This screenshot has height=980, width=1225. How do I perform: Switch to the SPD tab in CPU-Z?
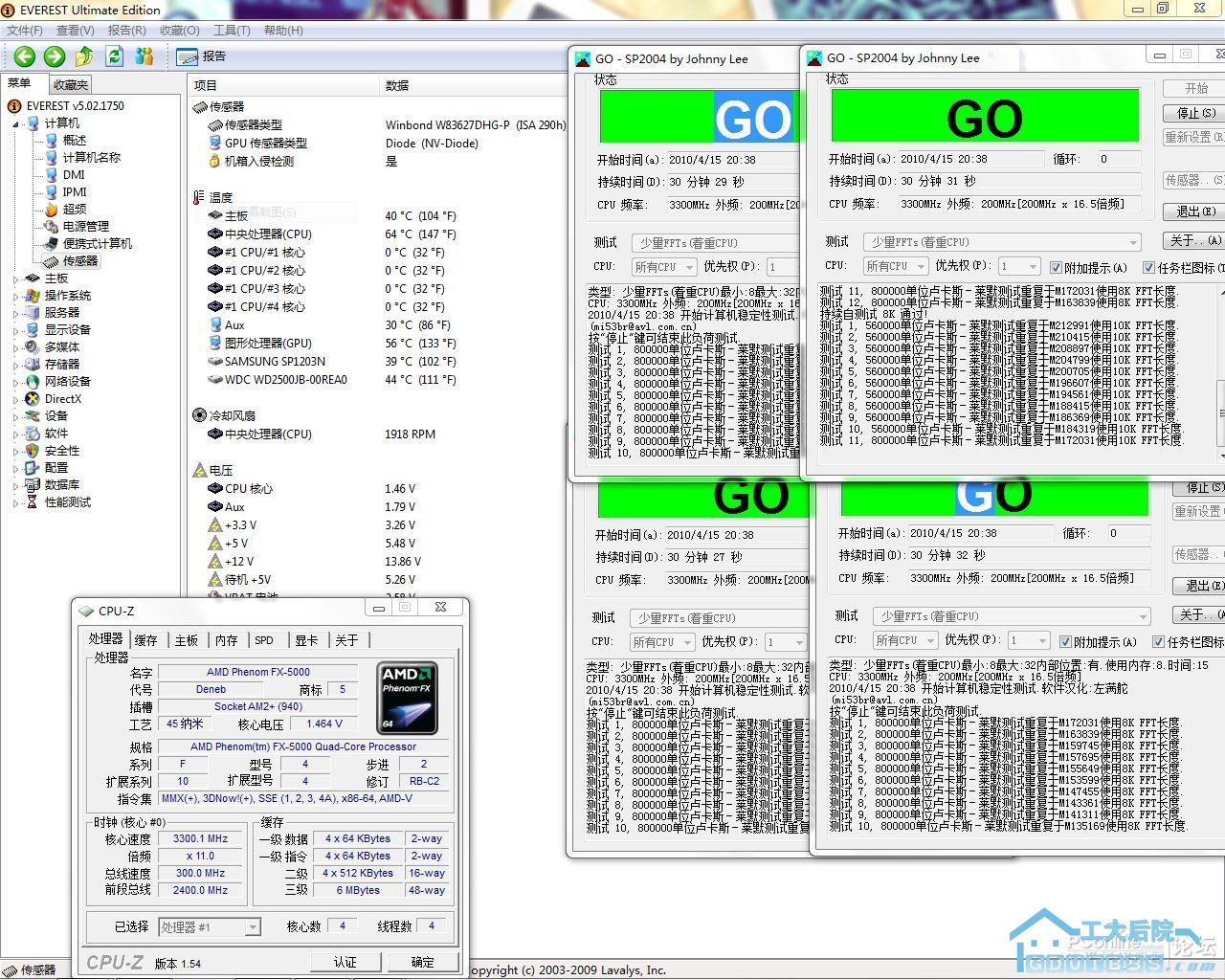tap(264, 640)
